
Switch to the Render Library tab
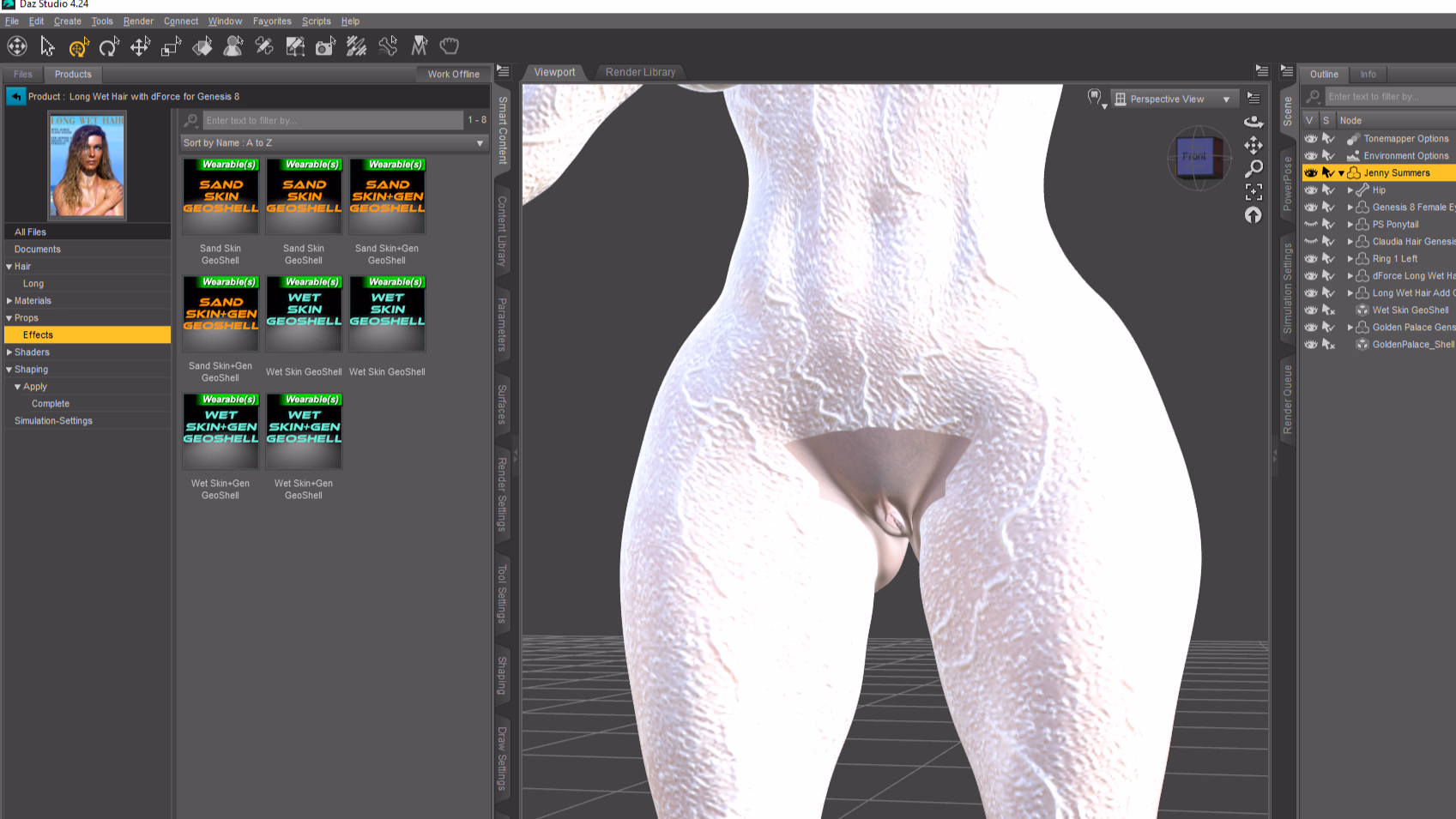640,73
